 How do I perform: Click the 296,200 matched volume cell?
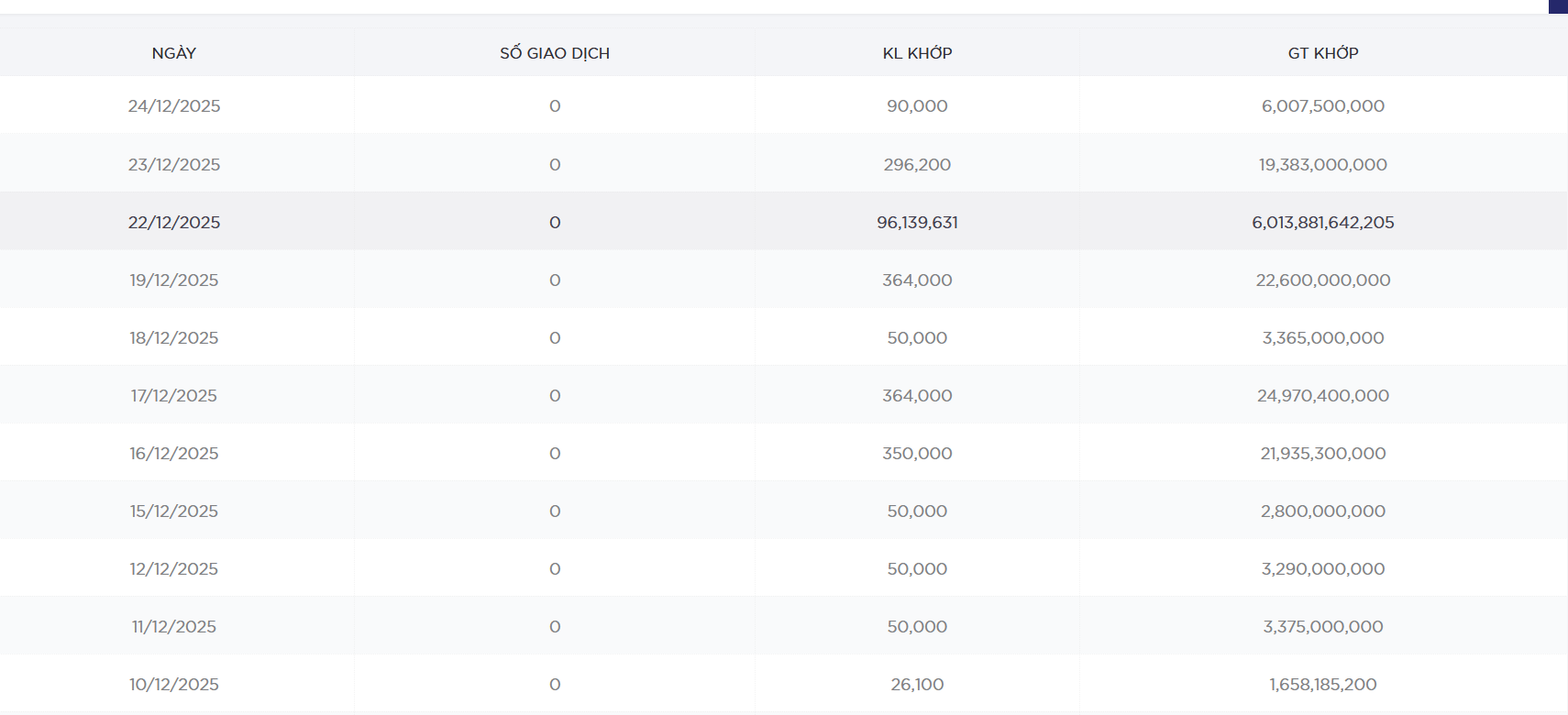(x=917, y=165)
